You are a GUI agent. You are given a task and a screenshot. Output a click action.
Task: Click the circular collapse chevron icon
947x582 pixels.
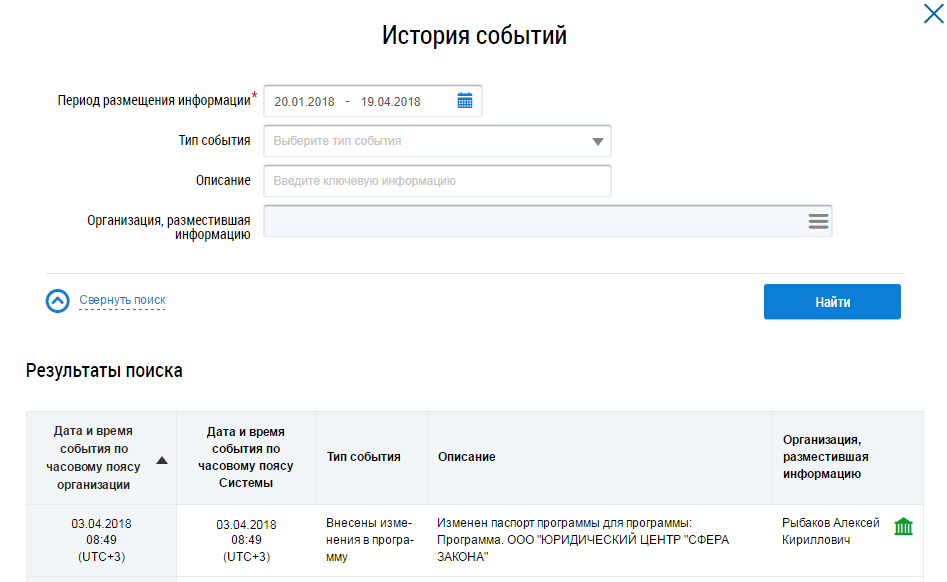[x=58, y=301]
